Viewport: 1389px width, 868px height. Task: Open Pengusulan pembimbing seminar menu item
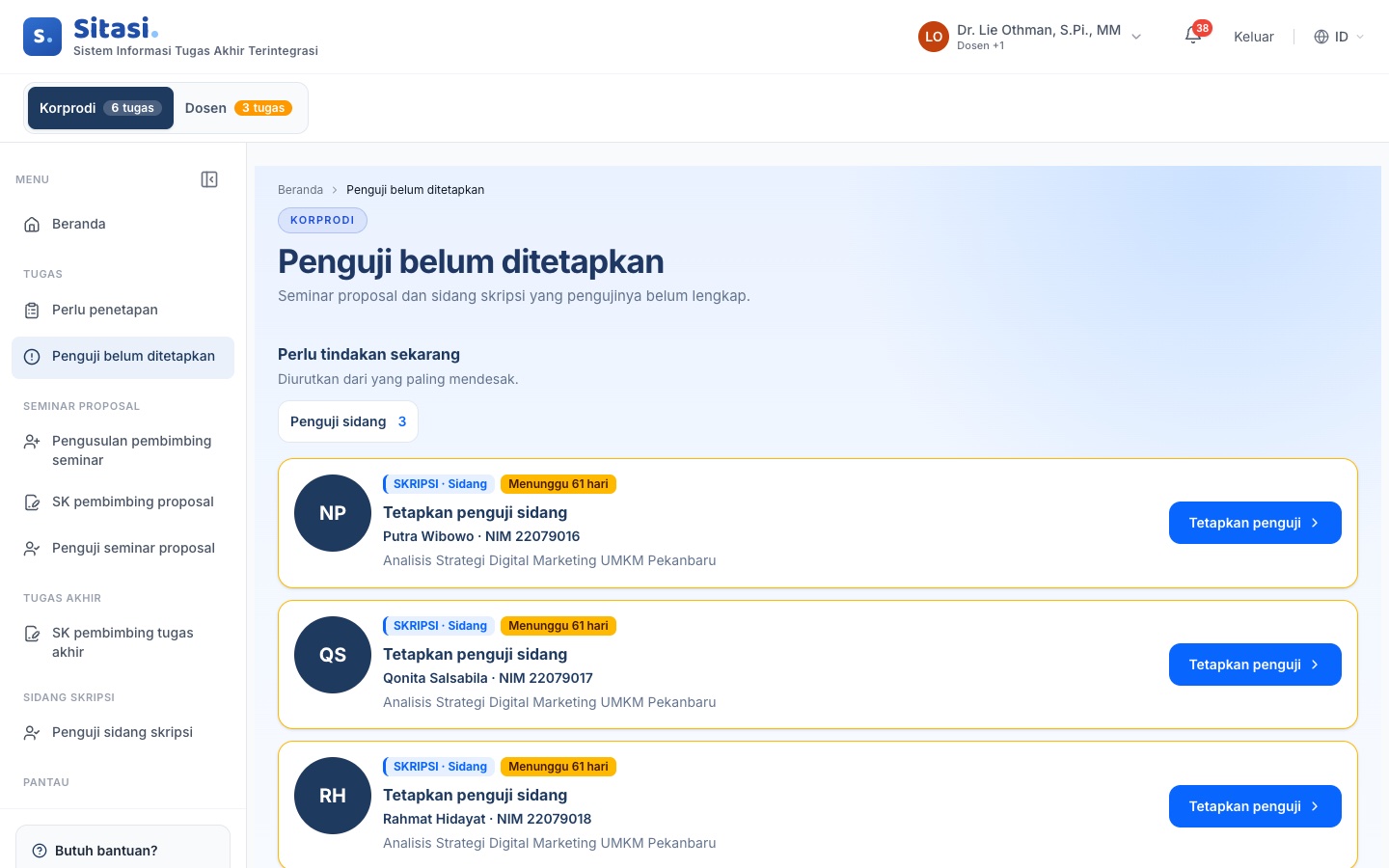coord(123,450)
